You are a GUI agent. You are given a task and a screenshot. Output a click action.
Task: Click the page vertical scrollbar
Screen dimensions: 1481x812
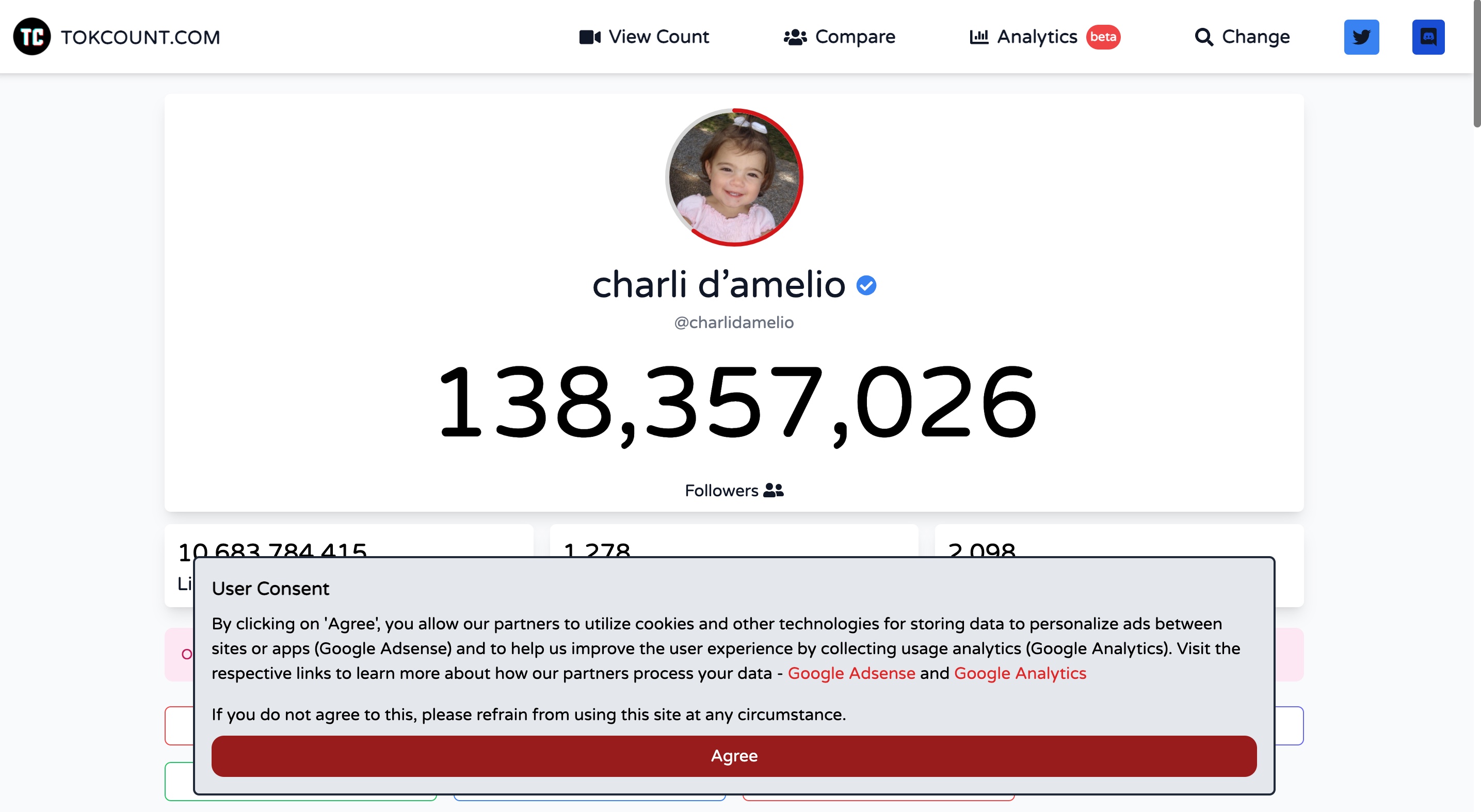pos(1476,63)
